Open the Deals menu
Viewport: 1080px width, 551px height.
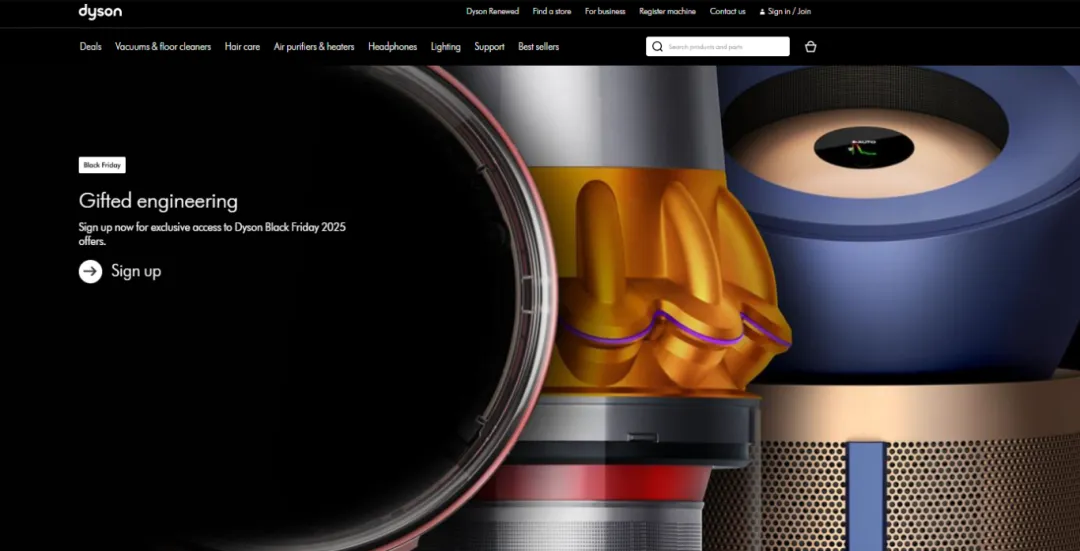[x=91, y=47]
